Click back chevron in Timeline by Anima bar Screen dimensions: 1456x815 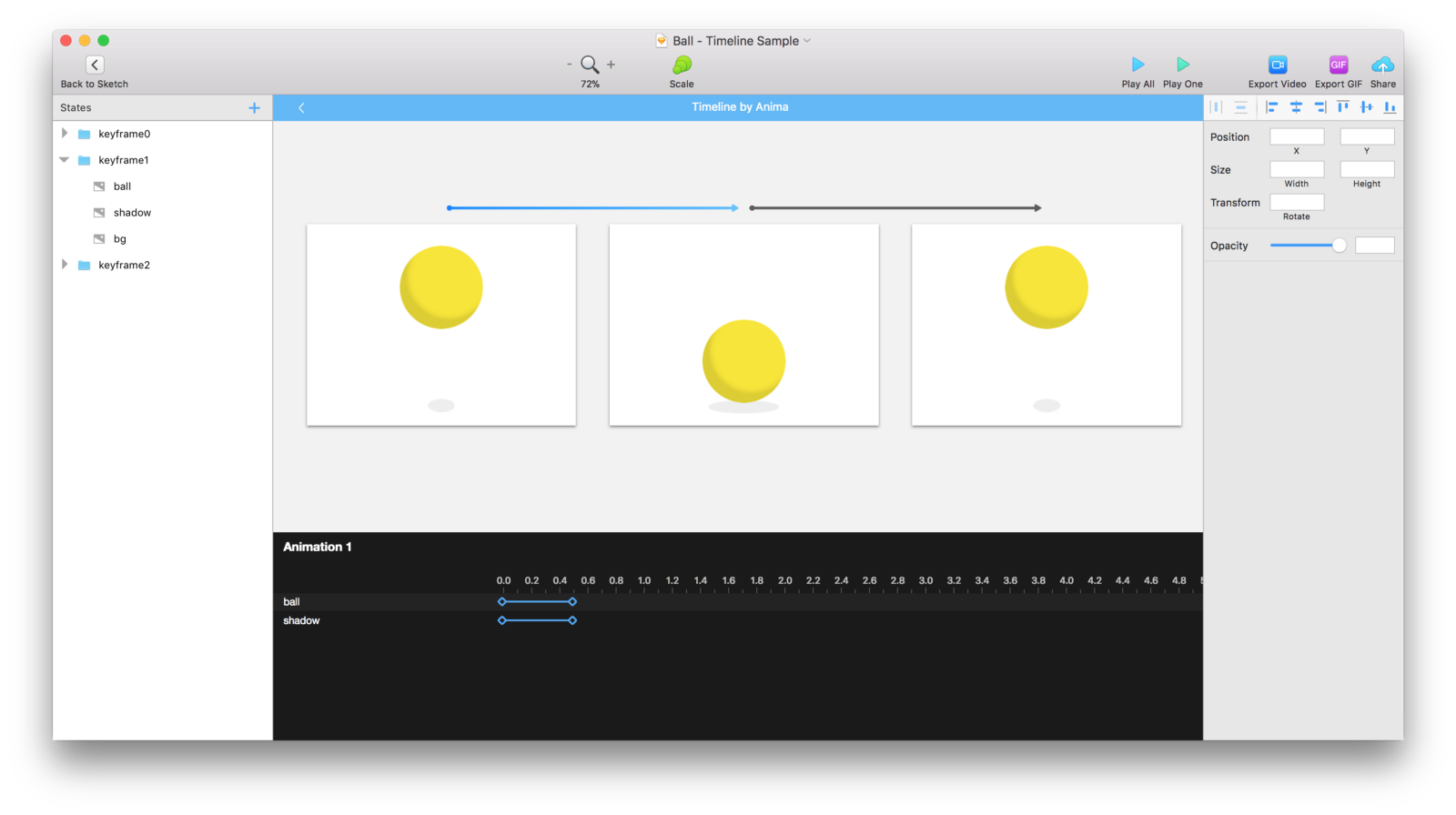301,107
